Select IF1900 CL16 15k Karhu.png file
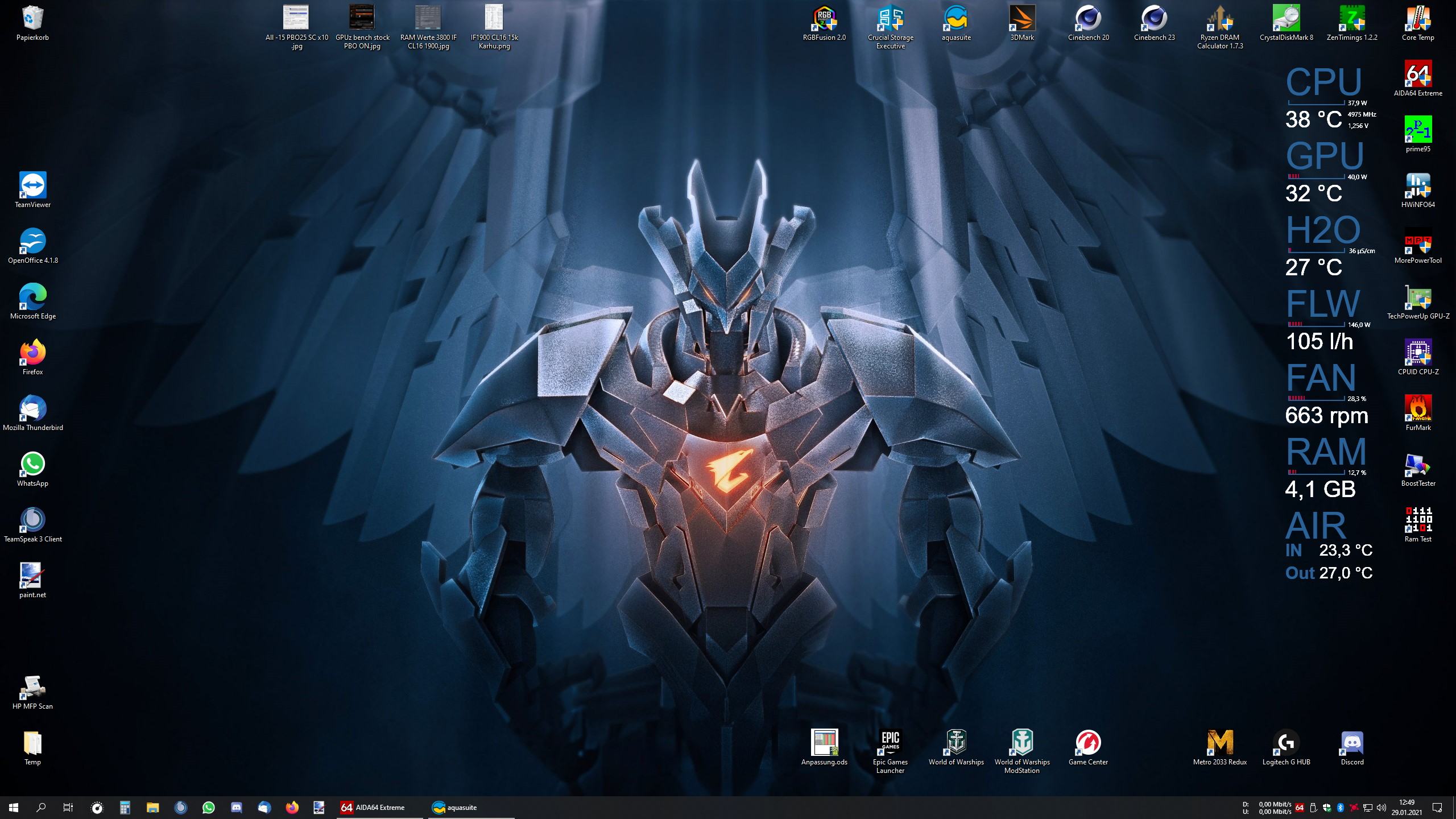 (x=494, y=27)
